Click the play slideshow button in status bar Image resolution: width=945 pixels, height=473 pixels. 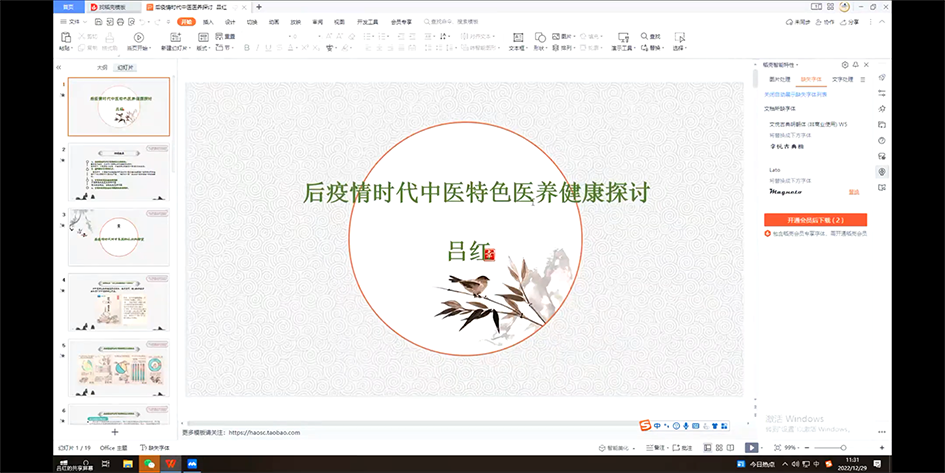[x=751, y=447]
